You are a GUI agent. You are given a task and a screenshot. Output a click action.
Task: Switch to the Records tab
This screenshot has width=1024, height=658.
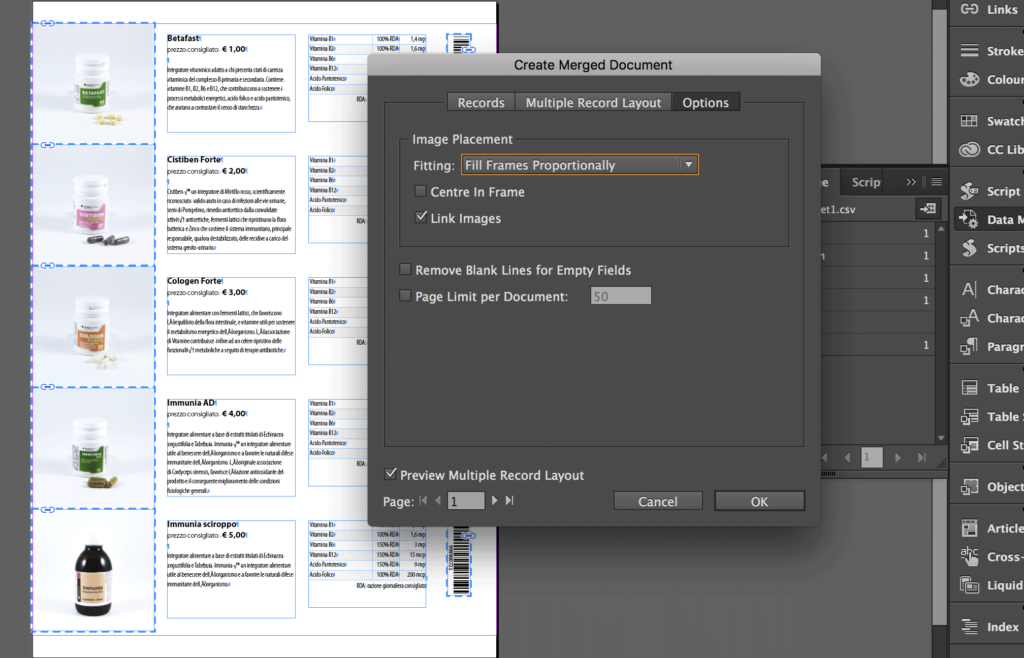pyautogui.click(x=481, y=102)
